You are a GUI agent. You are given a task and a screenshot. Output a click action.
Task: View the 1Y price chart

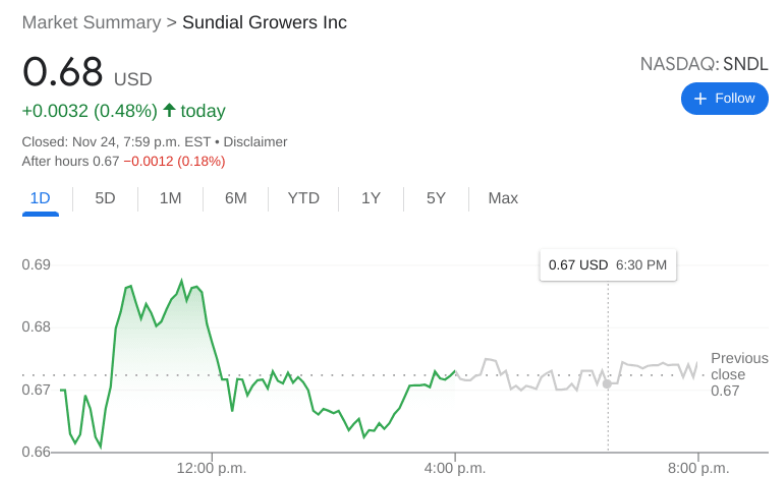[371, 198]
